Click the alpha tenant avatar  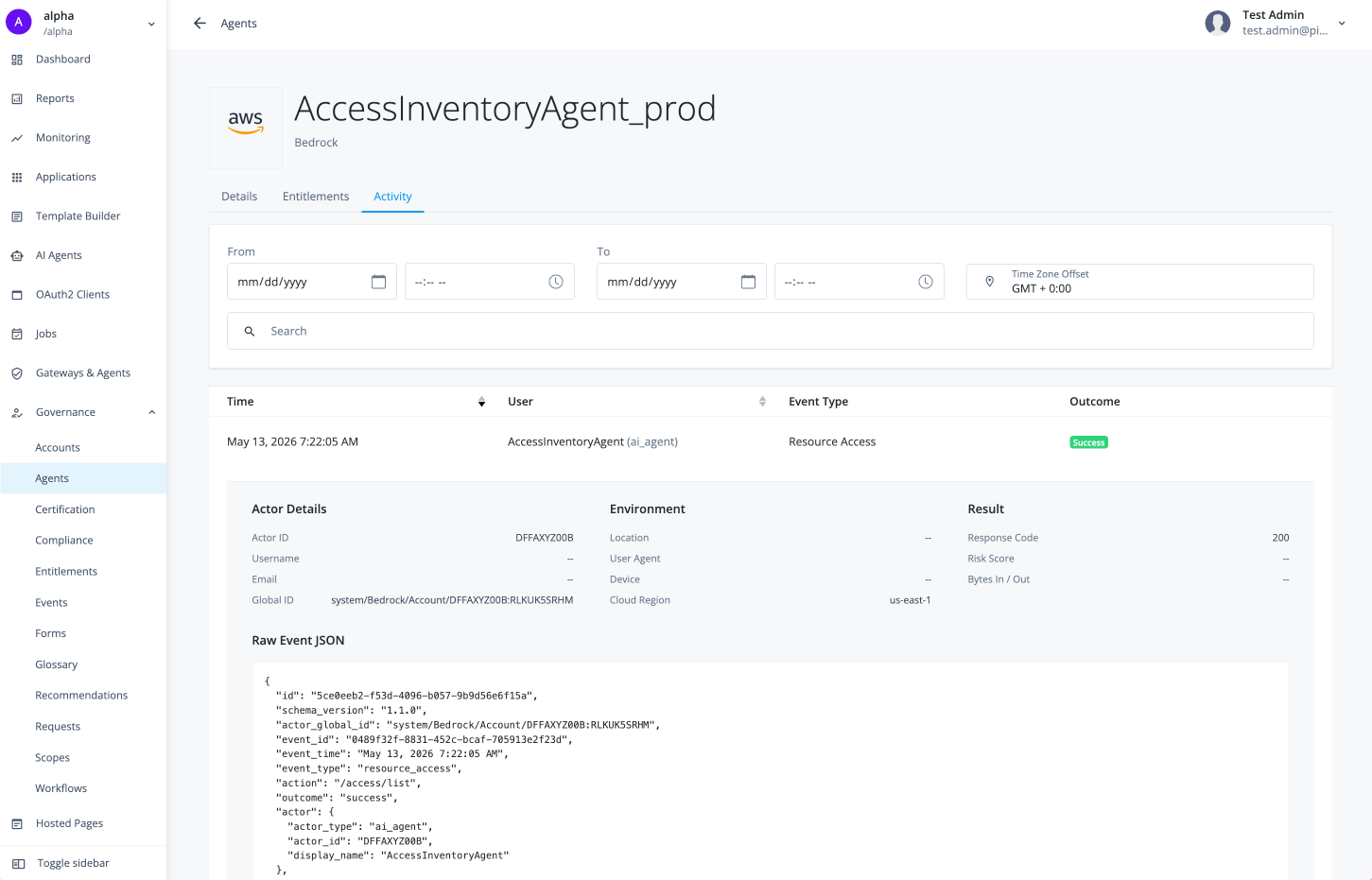pos(19,23)
